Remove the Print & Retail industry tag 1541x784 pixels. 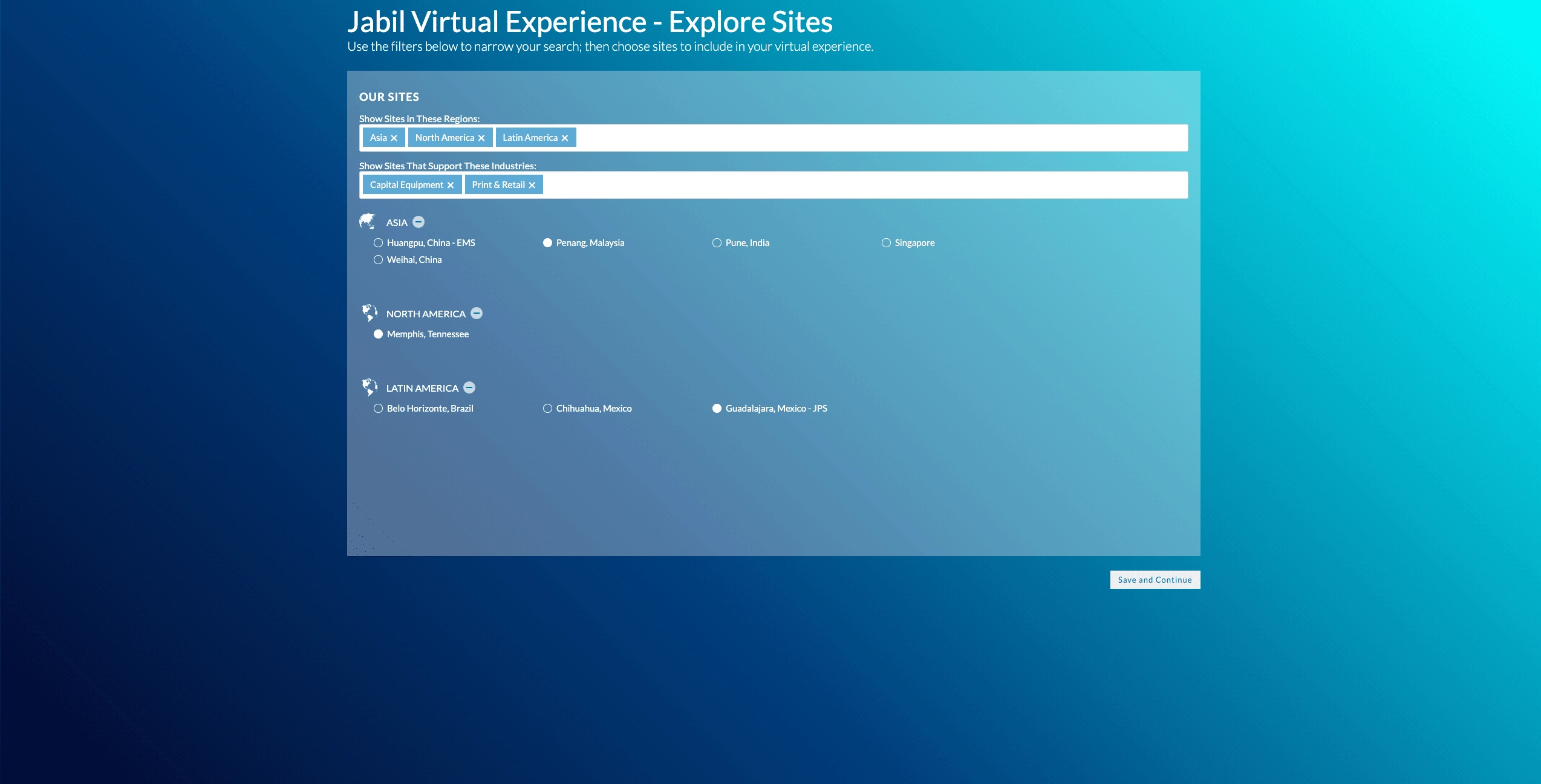(x=532, y=185)
